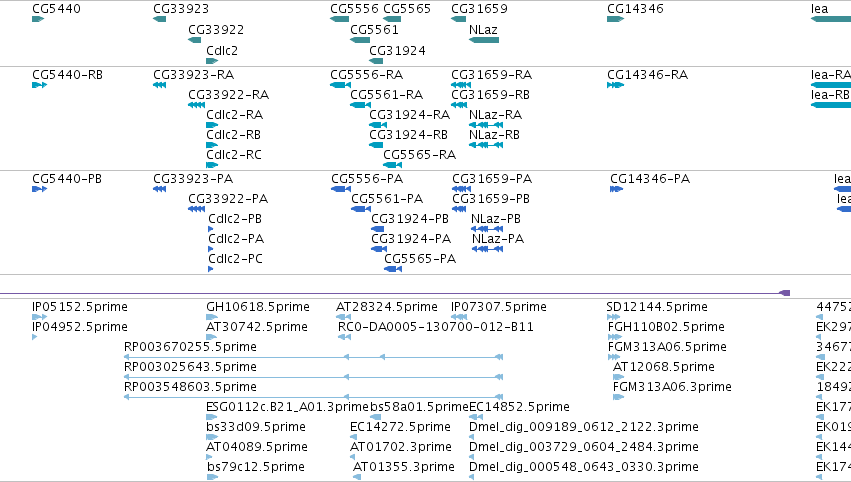Viewport: 851px width, 482px height.
Task: Click the CG5556-PA protein glyph
Action: pos(341,189)
